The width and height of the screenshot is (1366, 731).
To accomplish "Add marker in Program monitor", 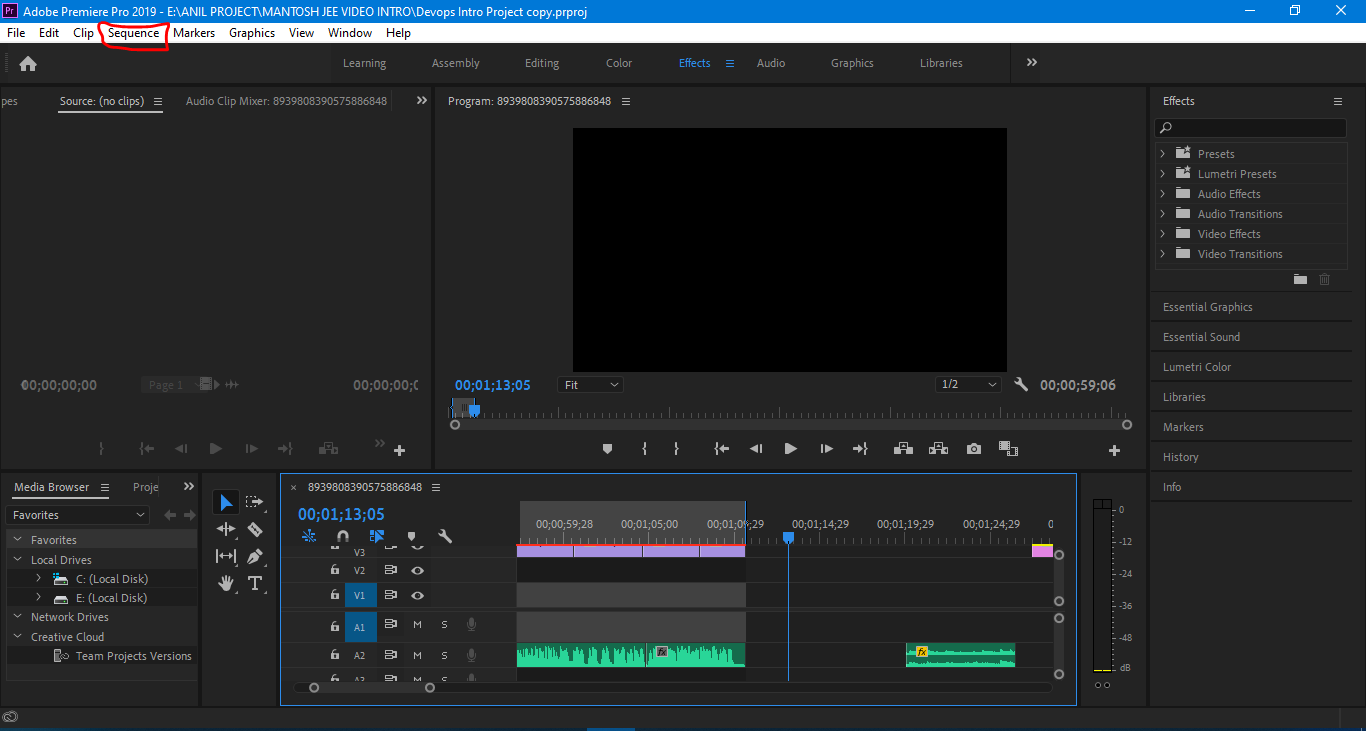I will pyautogui.click(x=607, y=449).
